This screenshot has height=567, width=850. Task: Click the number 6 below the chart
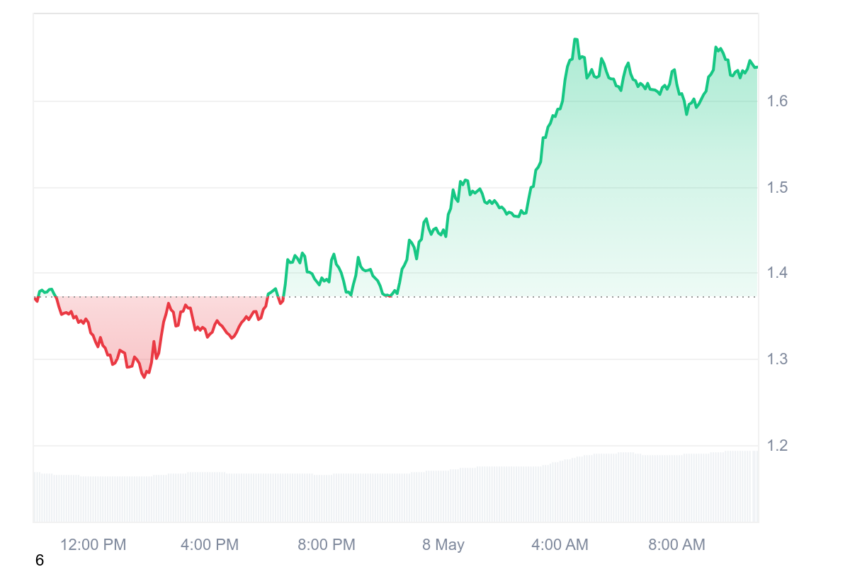pyautogui.click(x=39, y=560)
